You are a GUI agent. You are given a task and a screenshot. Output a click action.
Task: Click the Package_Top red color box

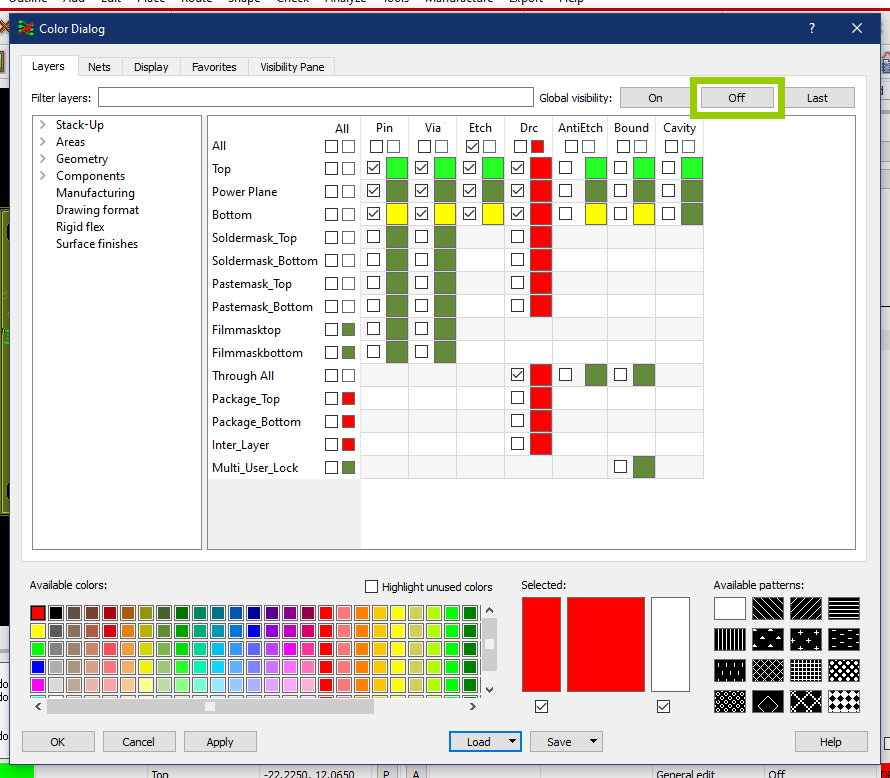(x=348, y=399)
